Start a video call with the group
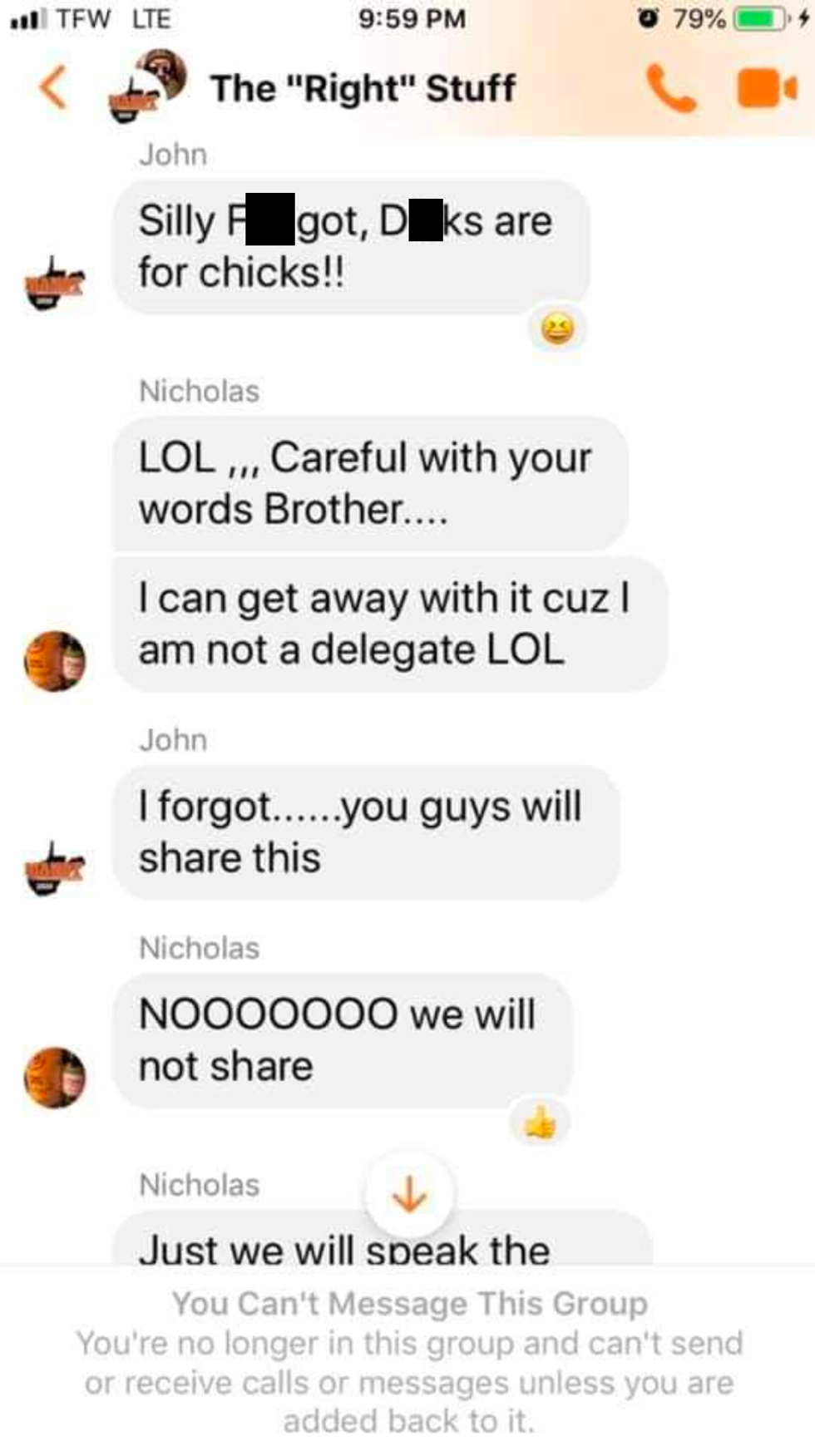Screen dimensions: 815x1456 (x=767, y=88)
